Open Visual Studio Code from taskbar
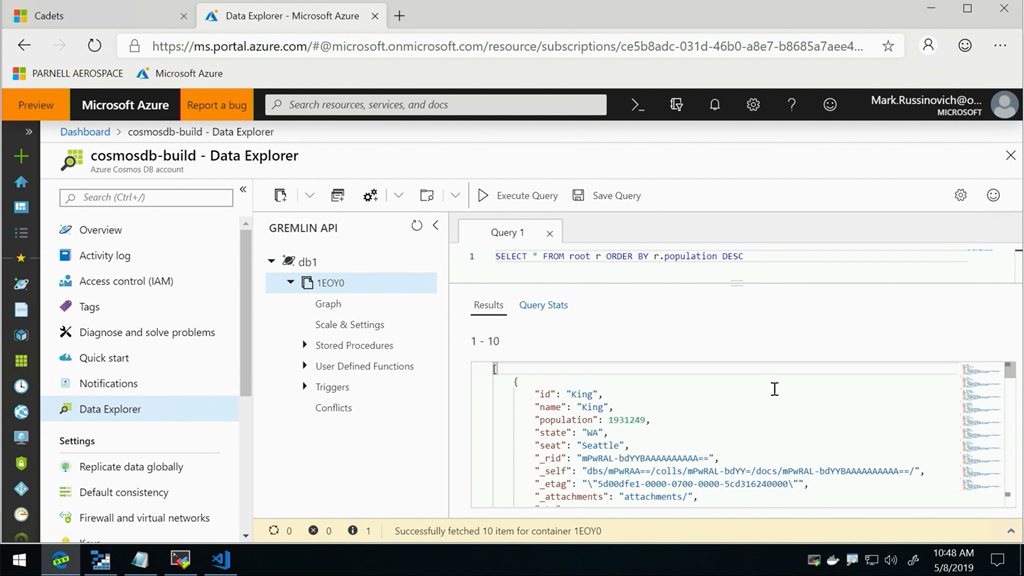Viewport: 1024px width, 576px height. click(x=221, y=560)
